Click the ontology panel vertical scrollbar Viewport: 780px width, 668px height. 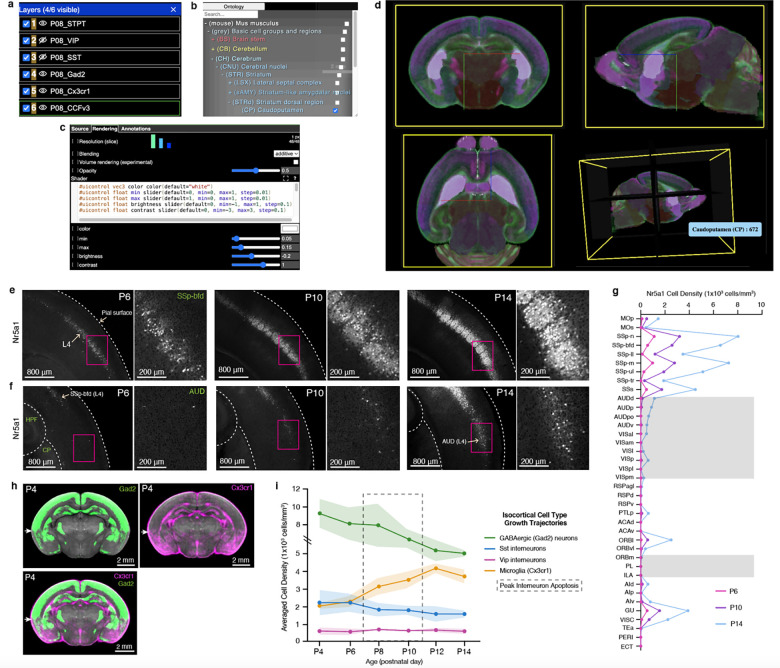click(355, 40)
